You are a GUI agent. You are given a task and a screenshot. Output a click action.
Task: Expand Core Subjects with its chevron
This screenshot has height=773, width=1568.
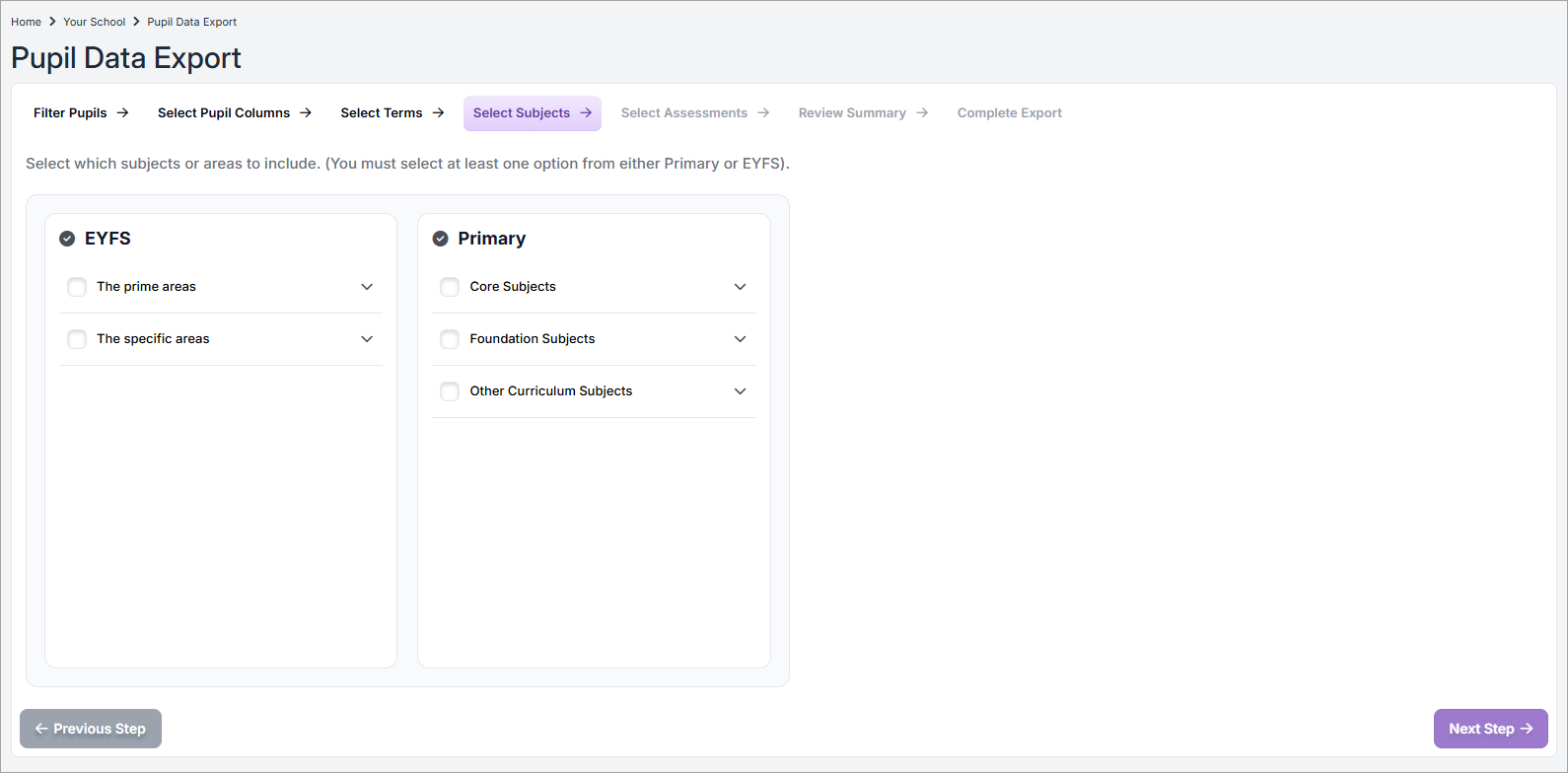741,287
